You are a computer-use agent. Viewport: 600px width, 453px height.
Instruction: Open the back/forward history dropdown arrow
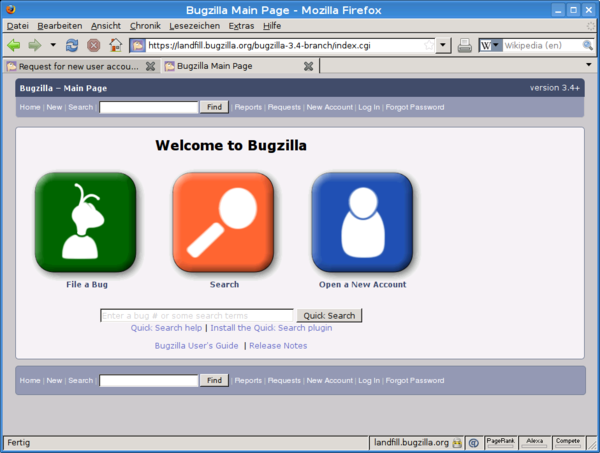click(x=53, y=45)
